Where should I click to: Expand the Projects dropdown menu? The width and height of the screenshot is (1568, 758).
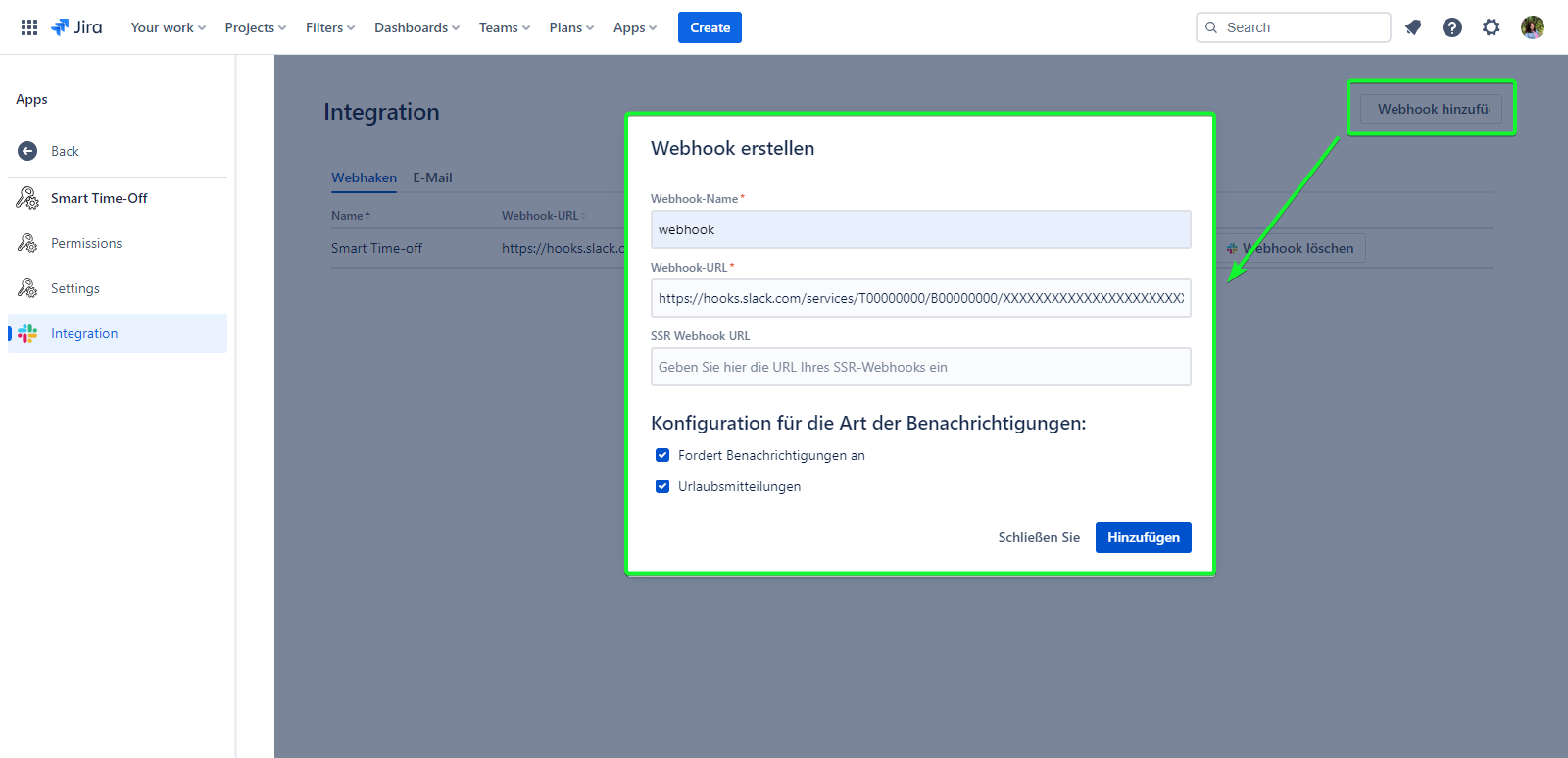point(255,27)
